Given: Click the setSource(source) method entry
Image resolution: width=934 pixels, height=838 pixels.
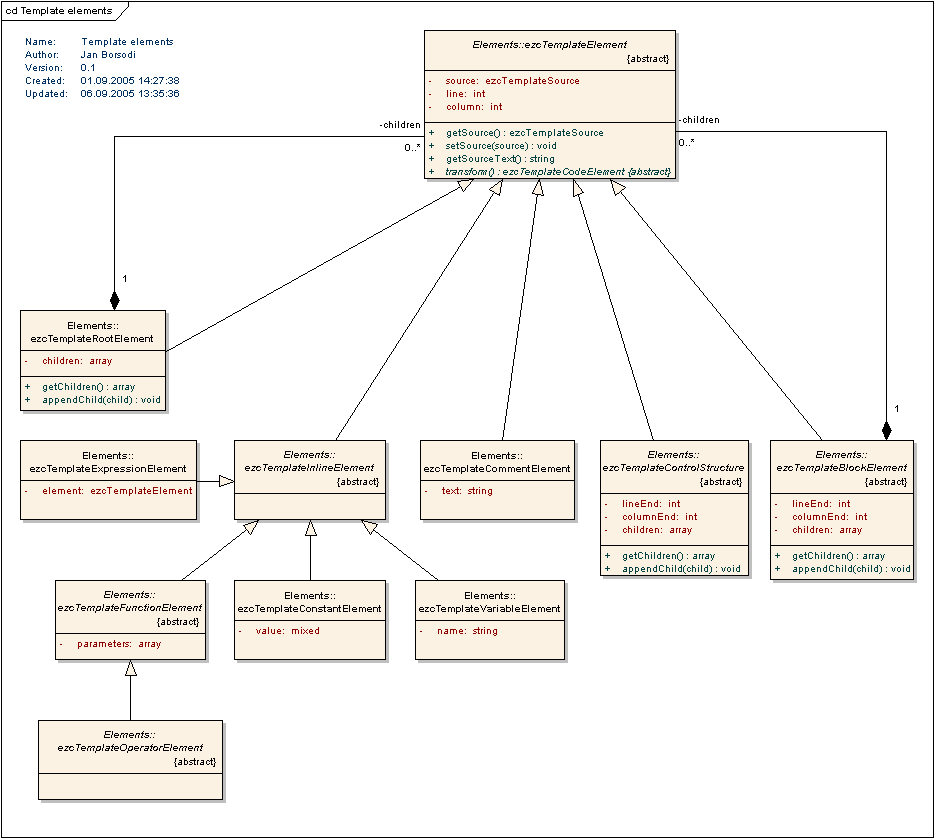Looking at the screenshot, I should 501,146.
